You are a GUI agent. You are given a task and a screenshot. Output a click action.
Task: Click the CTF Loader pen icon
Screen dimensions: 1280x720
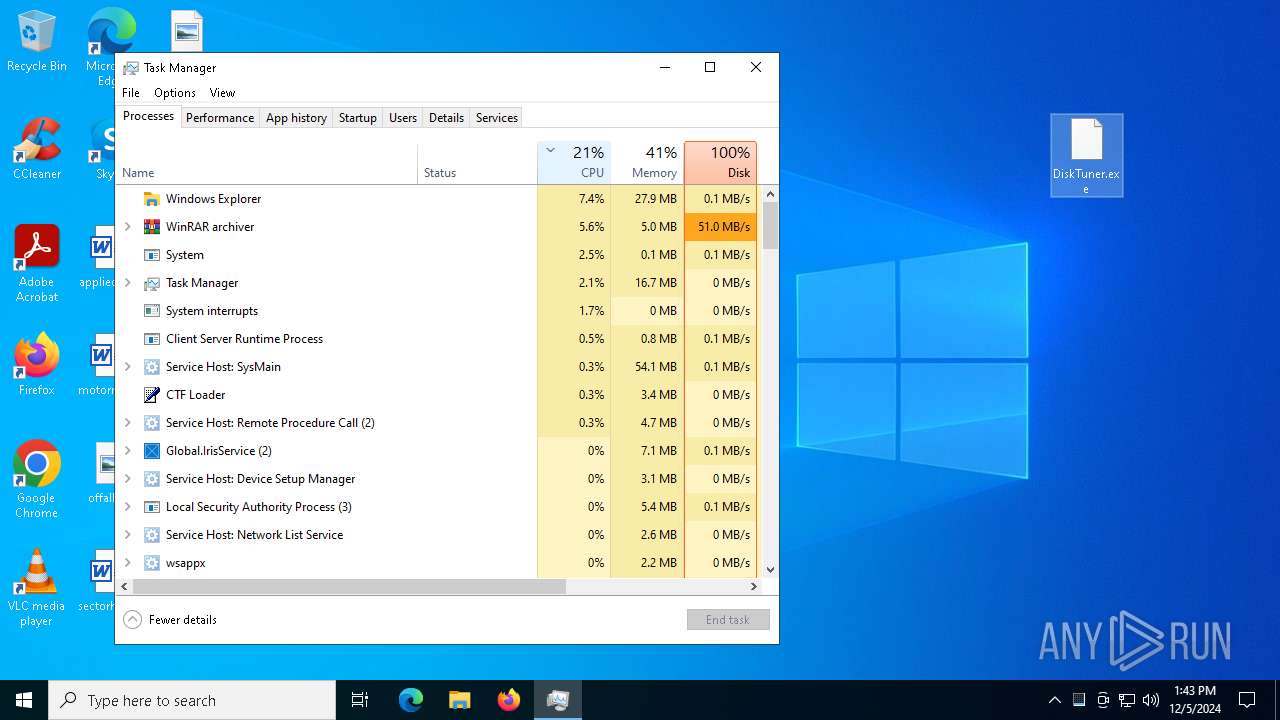click(x=152, y=395)
